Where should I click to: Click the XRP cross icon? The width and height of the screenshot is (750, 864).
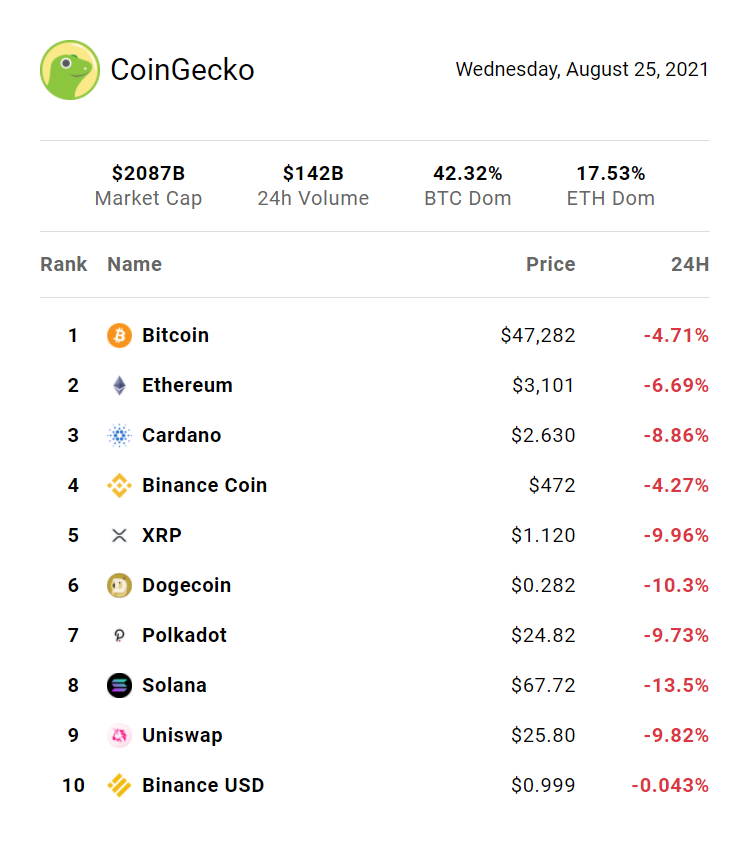click(119, 536)
